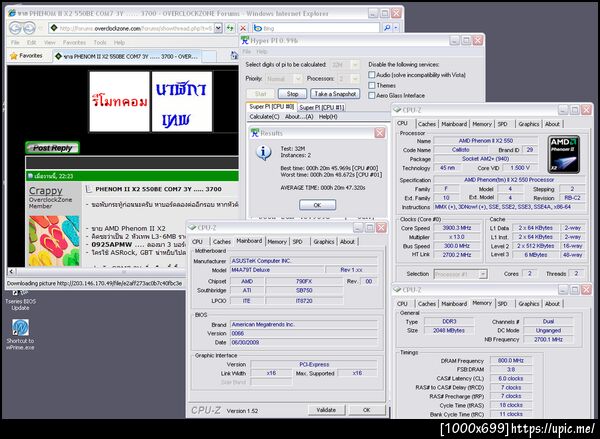Click the Internet Explorer Forward arrow button
The image size is (600, 439).
[29, 28]
